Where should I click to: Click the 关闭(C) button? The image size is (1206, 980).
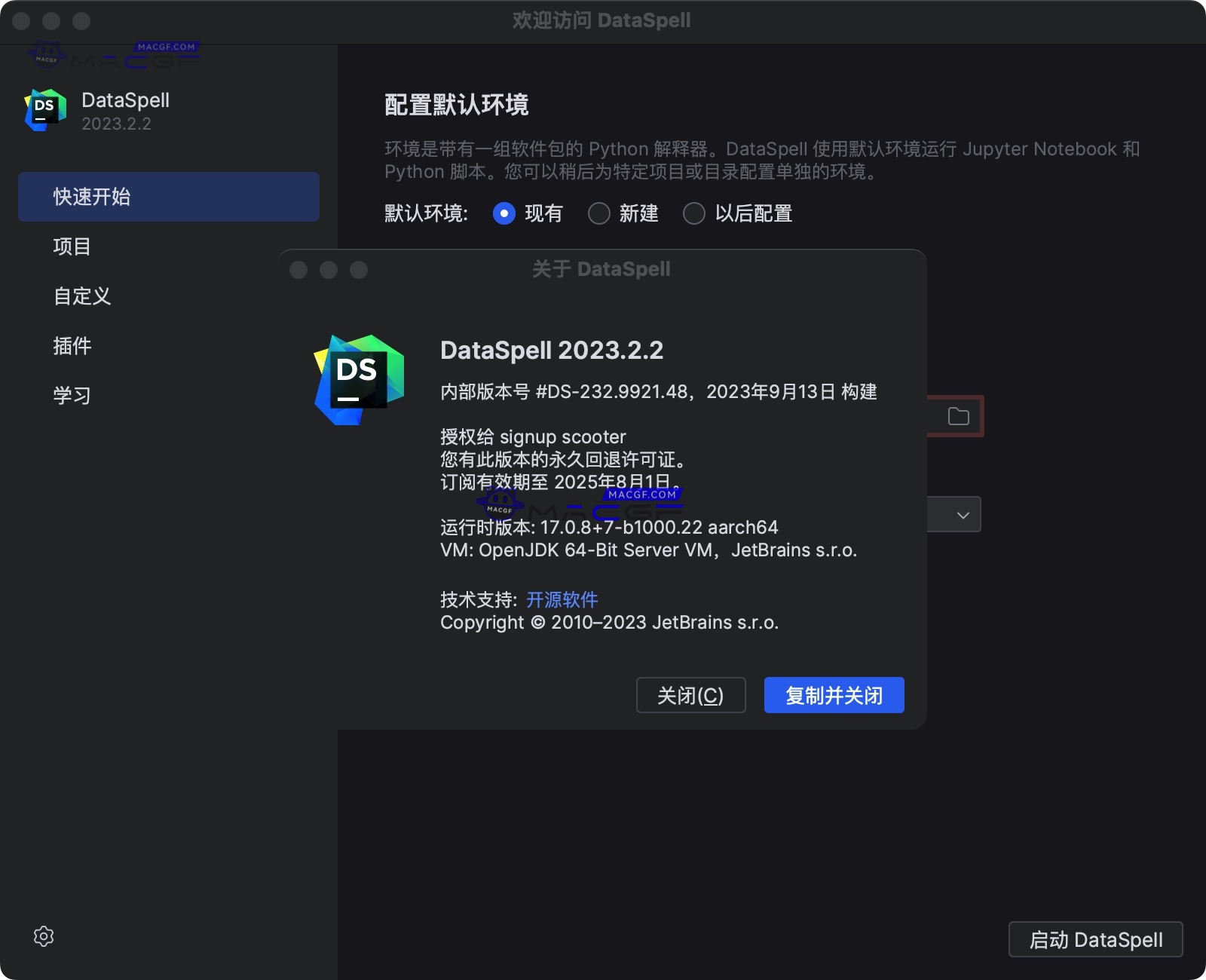coord(690,695)
